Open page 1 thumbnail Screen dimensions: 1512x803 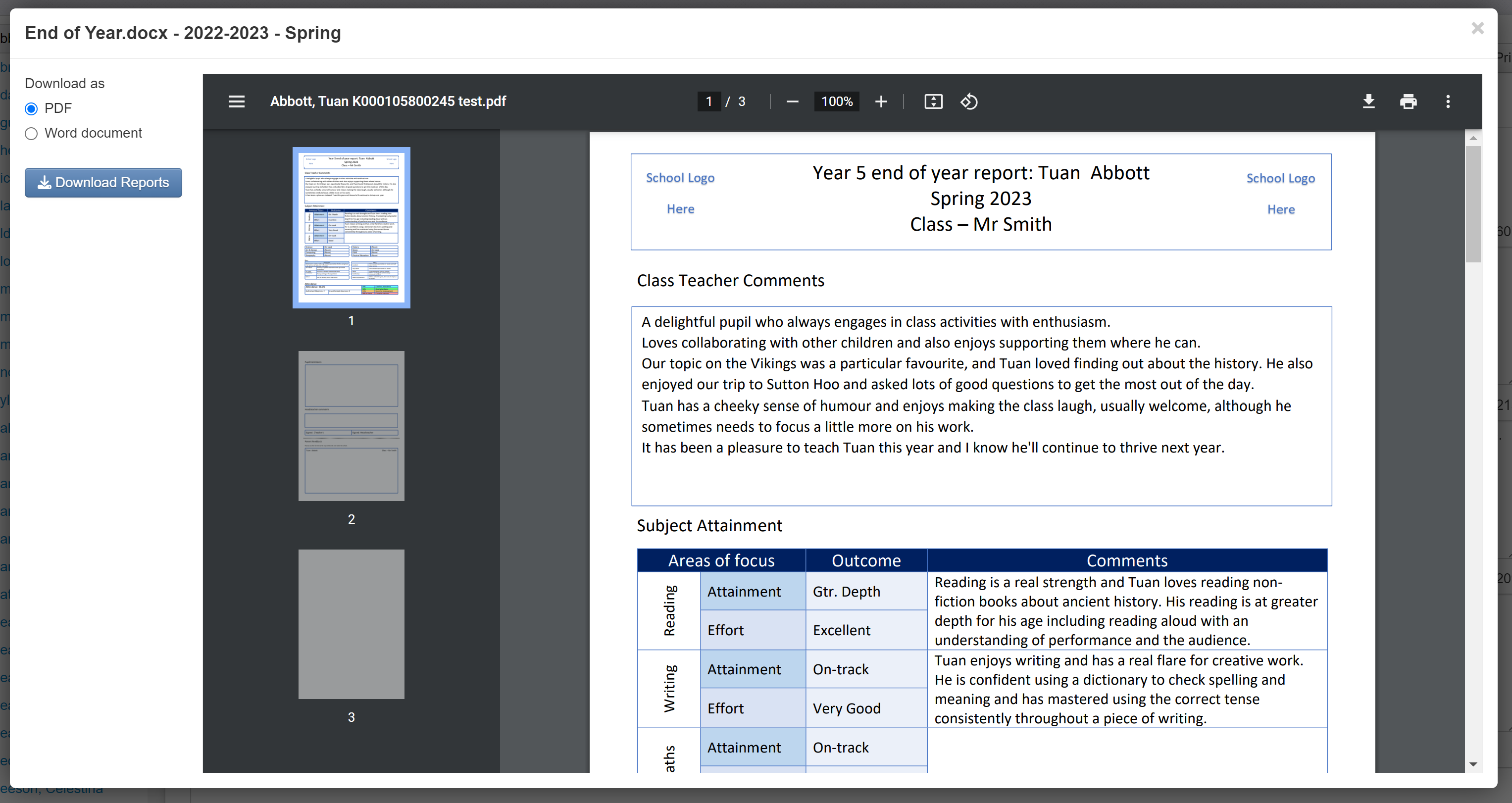point(351,228)
